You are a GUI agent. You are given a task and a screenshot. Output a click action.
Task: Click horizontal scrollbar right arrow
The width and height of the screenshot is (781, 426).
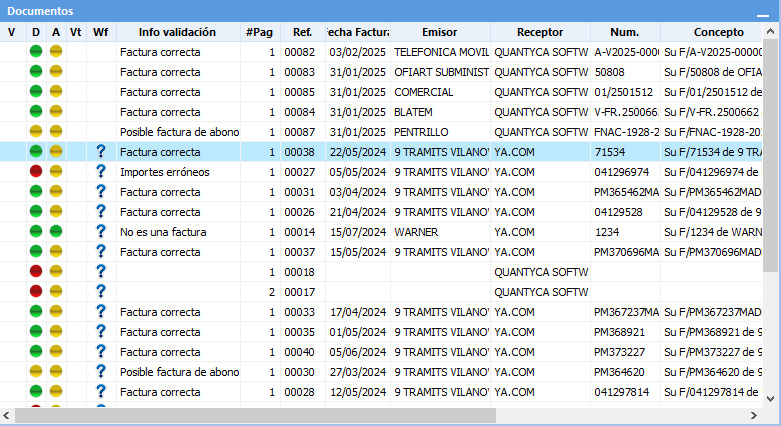click(754, 415)
